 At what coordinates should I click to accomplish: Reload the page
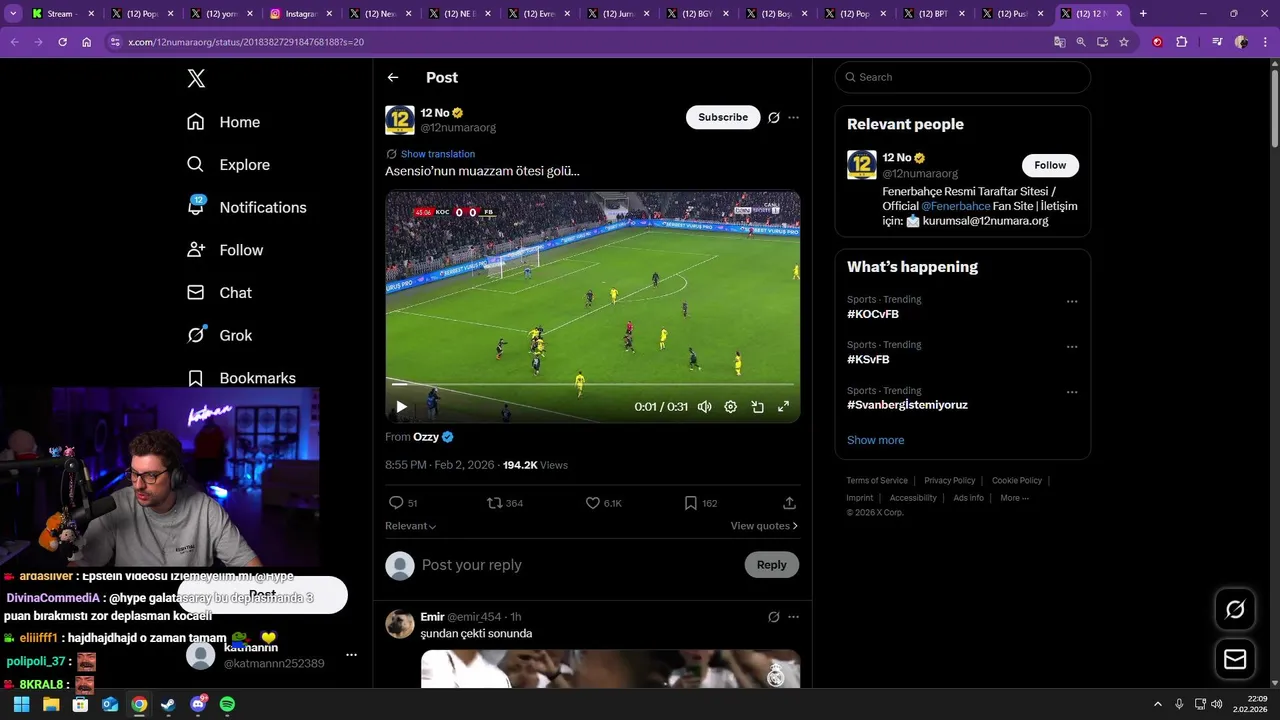62,42
